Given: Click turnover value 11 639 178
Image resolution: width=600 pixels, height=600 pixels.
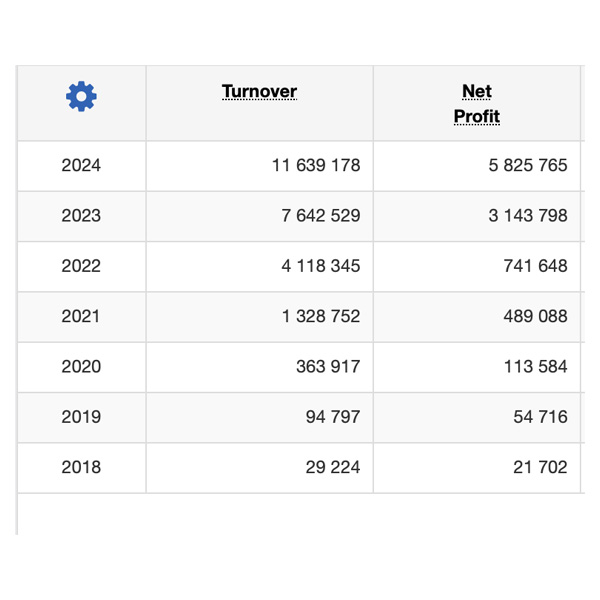Looking at the screenshot, I should coord(315,165).
